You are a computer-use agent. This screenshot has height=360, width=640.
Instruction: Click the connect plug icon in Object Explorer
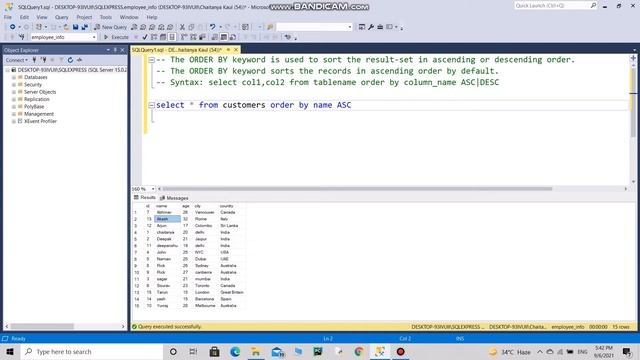coord(34,60)
